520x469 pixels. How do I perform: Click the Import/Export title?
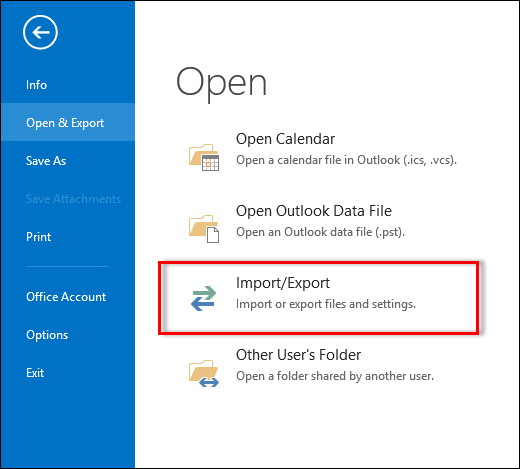click(x=283, y=283)
